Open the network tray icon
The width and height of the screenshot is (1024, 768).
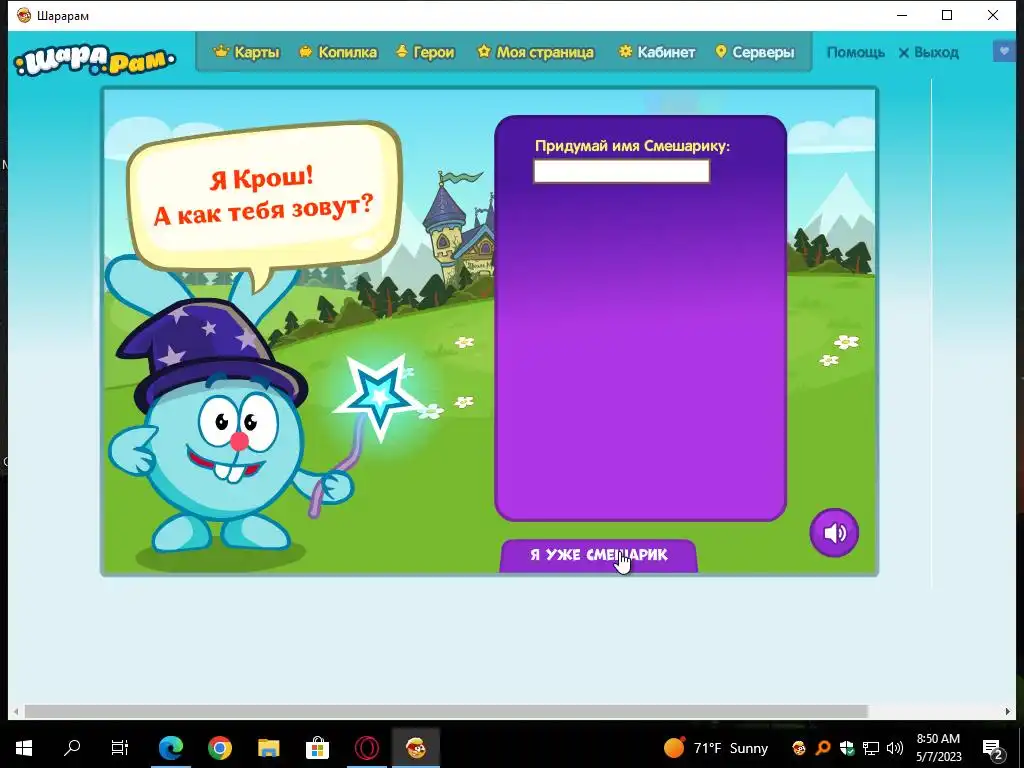[871, 748]
